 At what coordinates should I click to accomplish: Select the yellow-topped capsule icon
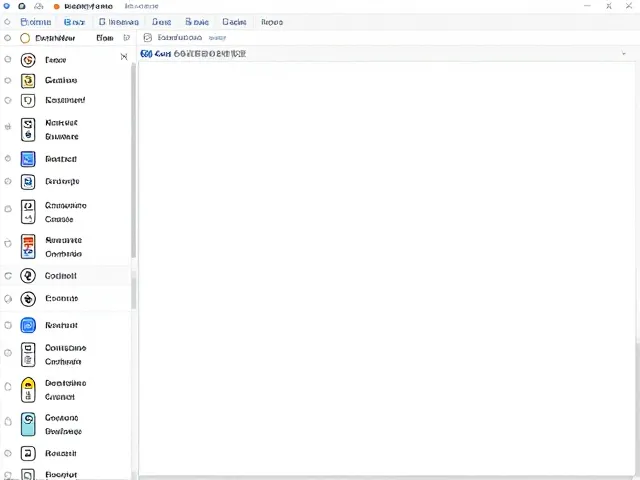tap(28, 390)
